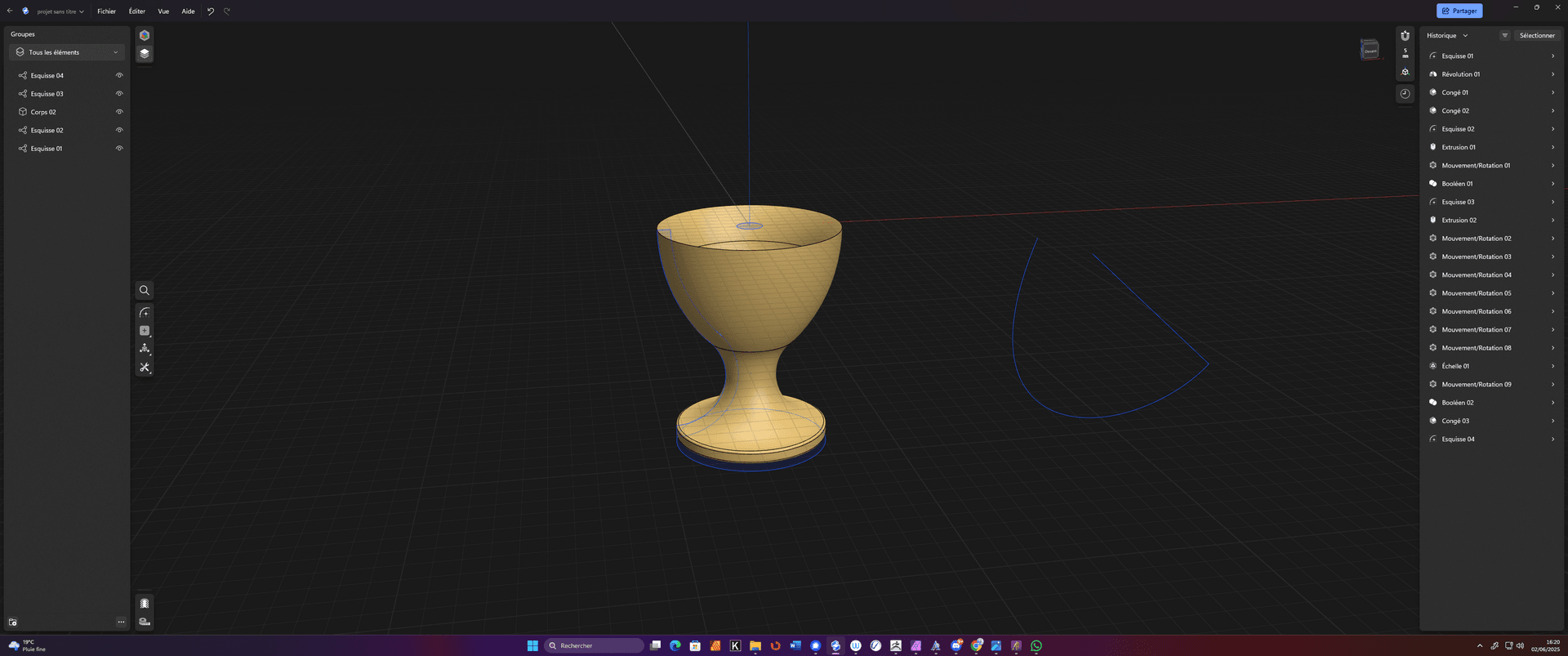The height and width of the screenshot is (656, 1568).
Task: Expand the Extrusion 01 history step
Action: [x=1552, y=147]
